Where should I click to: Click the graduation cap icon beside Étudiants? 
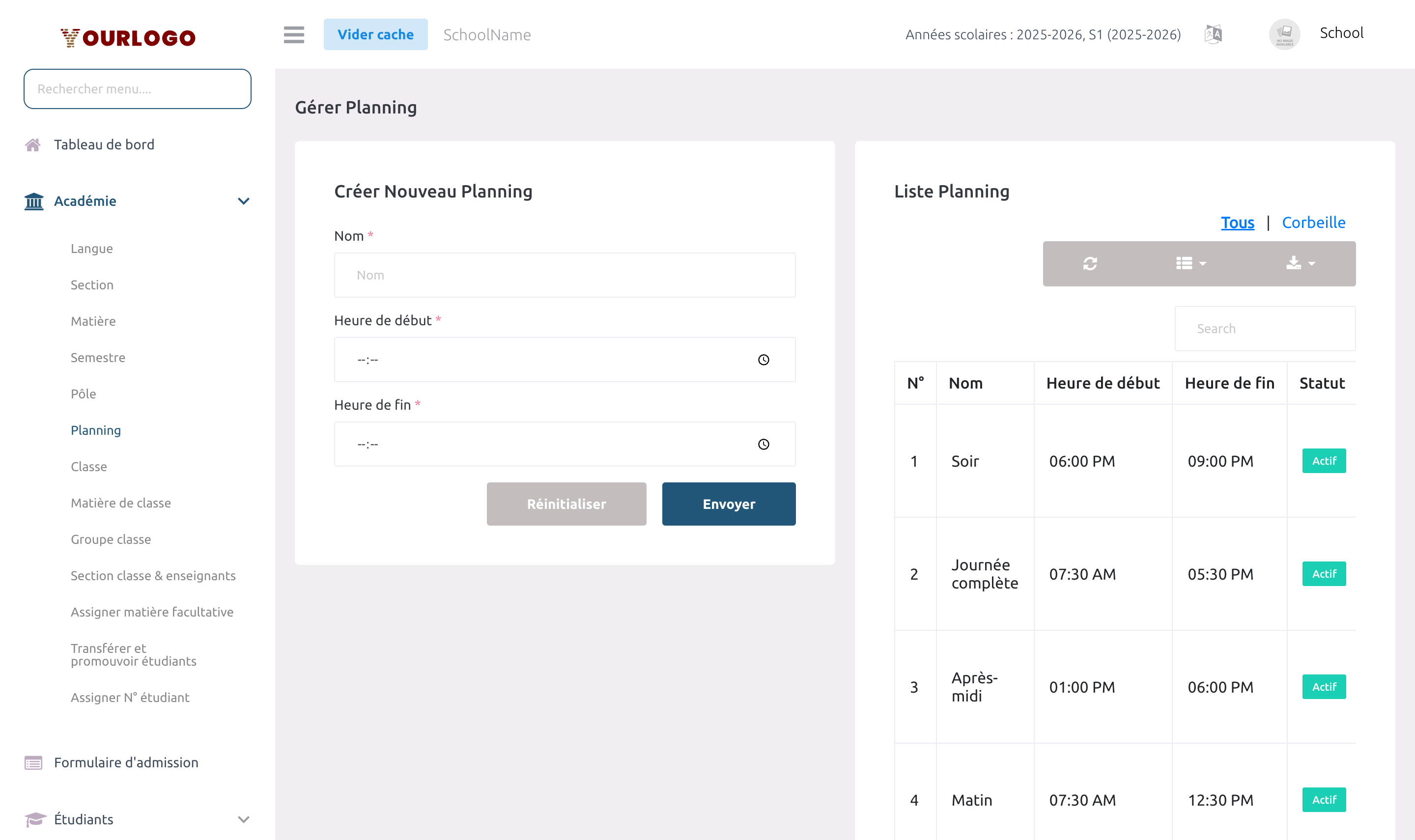coord(33,819)
